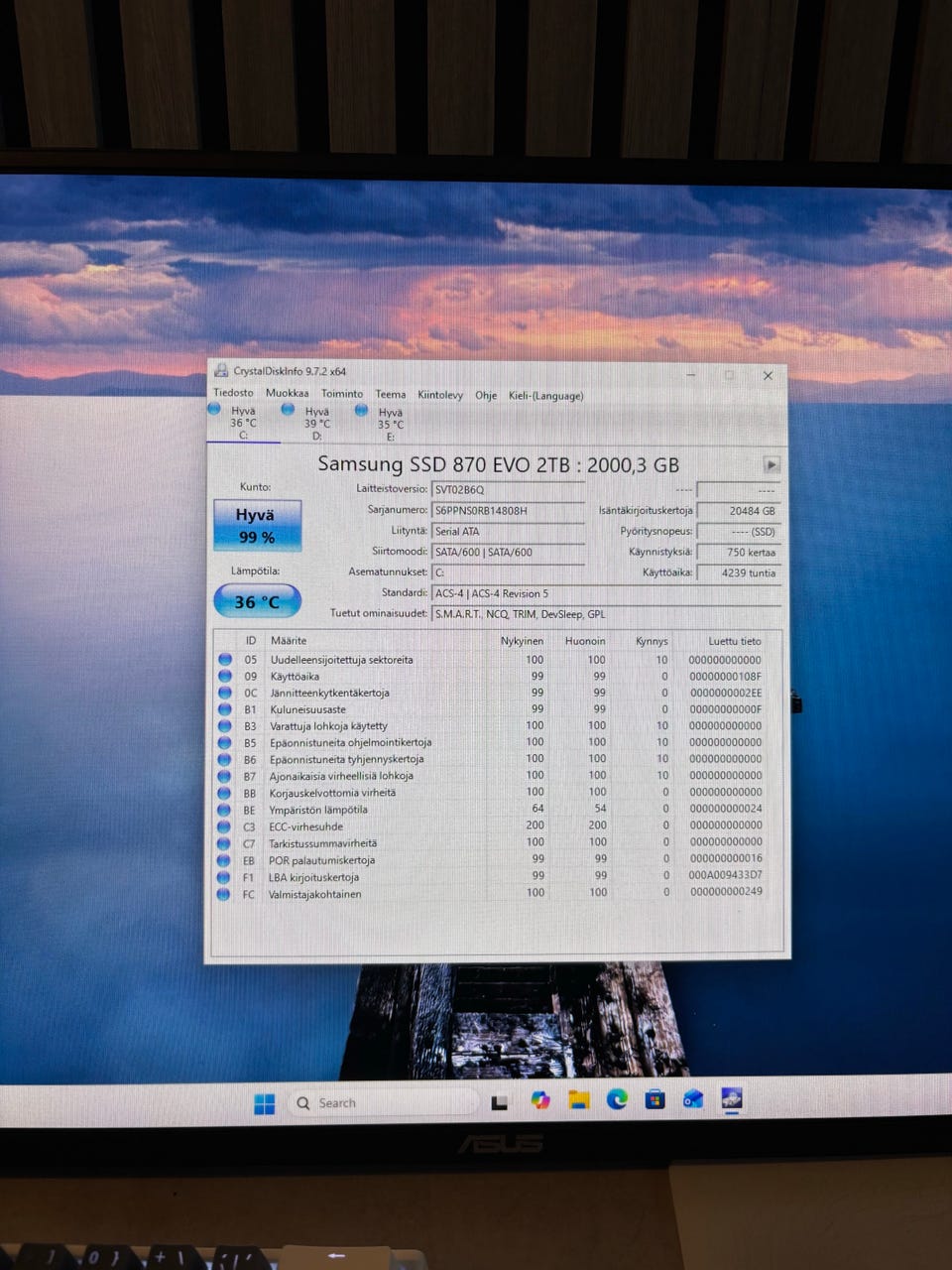Screen dimensions: 952x1270
Task: Open the Tiedosto menu
Action: (233, 393)
